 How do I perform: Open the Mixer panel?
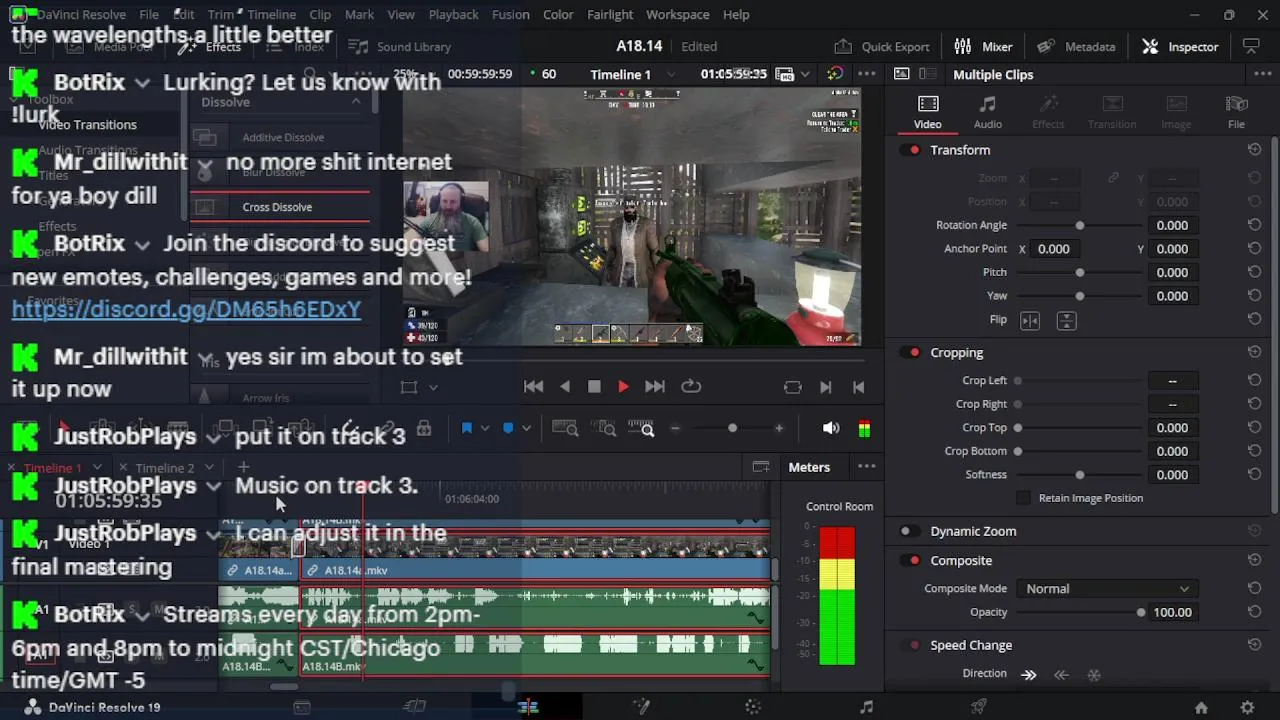tap(984, 46)
